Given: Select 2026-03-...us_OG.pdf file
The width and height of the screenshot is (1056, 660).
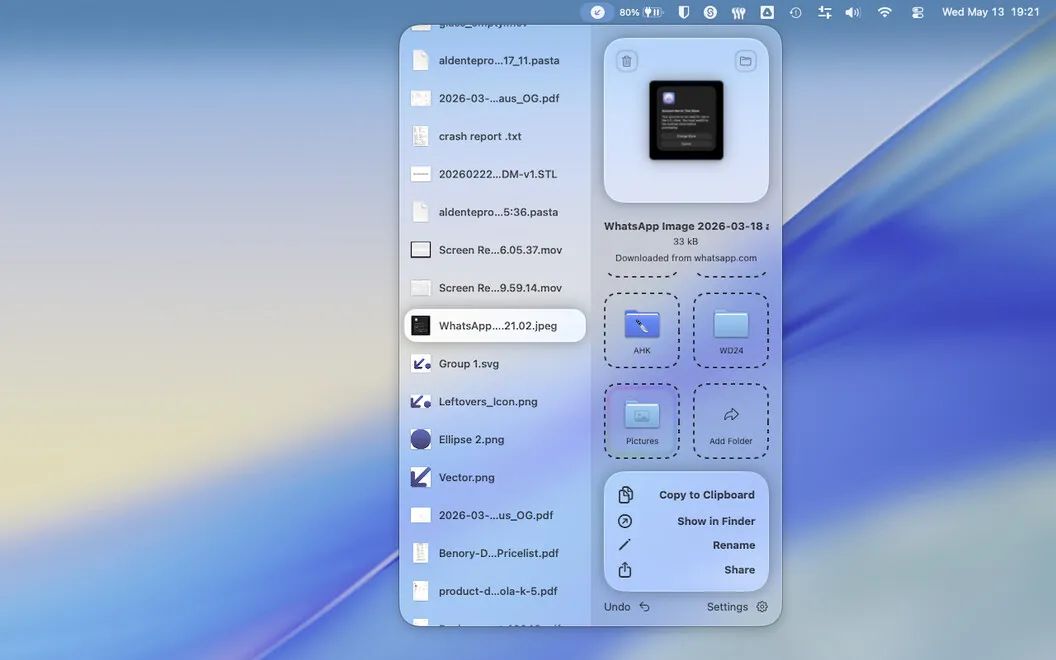Looking at the screenshot, I should [x=495, y=515].
